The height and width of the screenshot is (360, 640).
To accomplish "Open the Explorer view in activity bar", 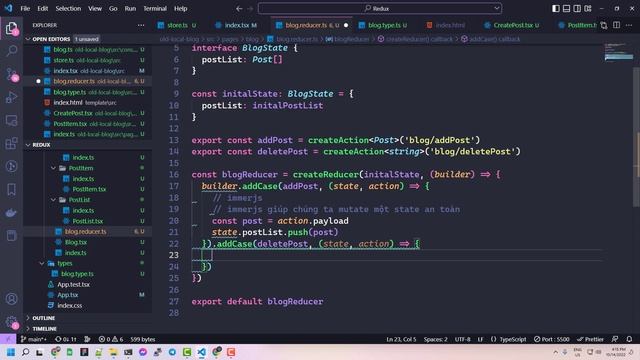I will (11, 29).
